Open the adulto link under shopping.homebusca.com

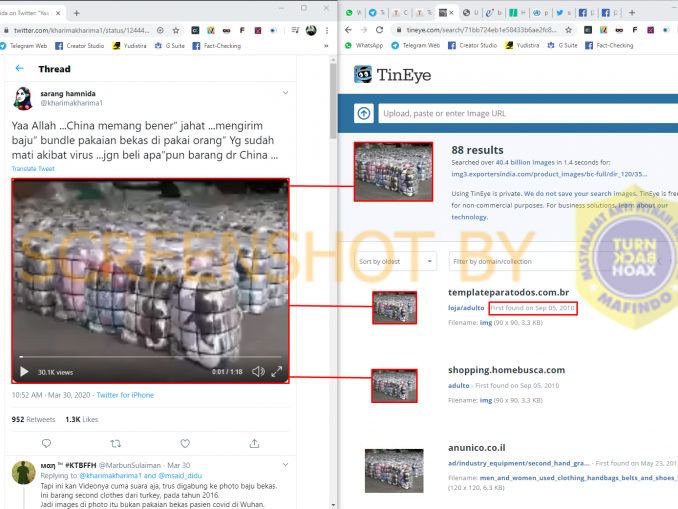click(x=459, y=385)
